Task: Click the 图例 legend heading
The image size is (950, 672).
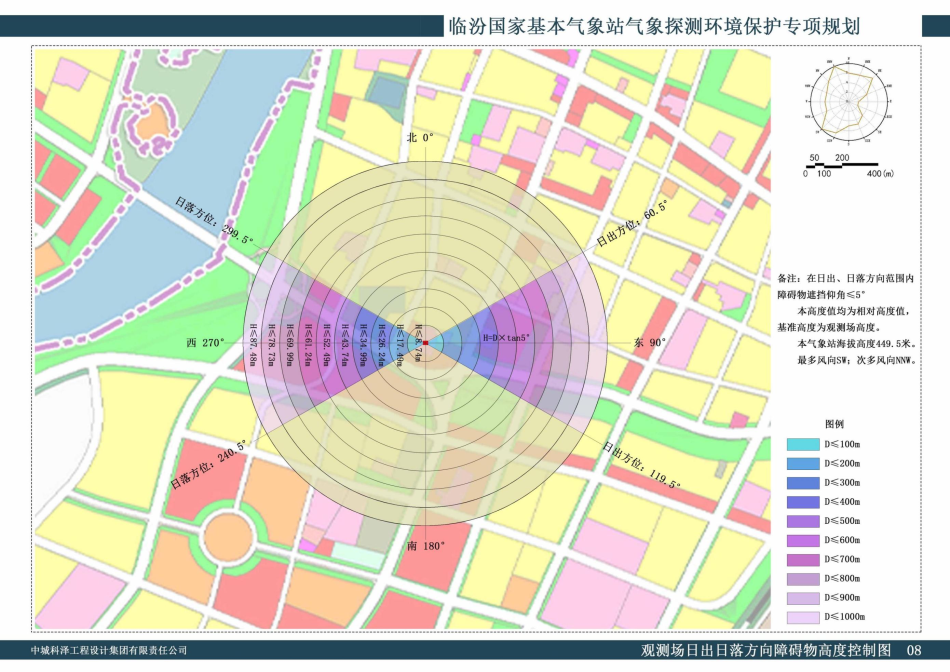Action: pyautogui.click(x=834, y=424)
